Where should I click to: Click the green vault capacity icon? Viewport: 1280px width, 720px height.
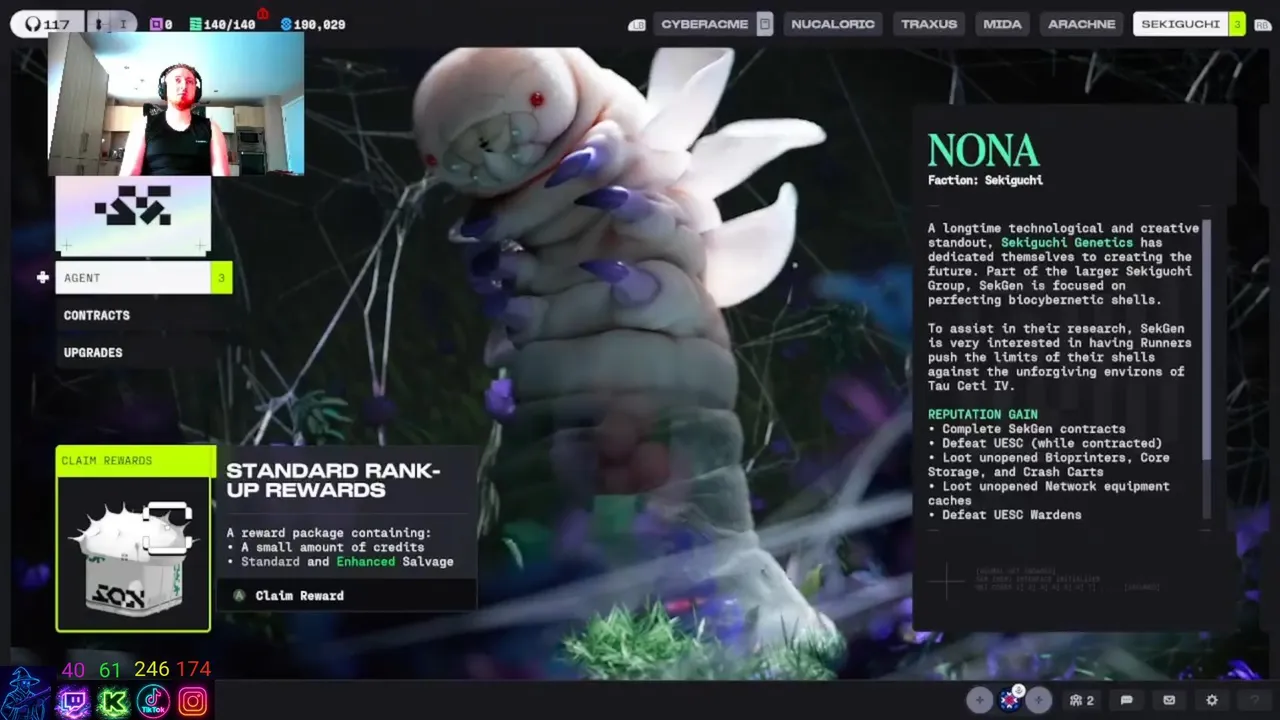pos(195,24)
